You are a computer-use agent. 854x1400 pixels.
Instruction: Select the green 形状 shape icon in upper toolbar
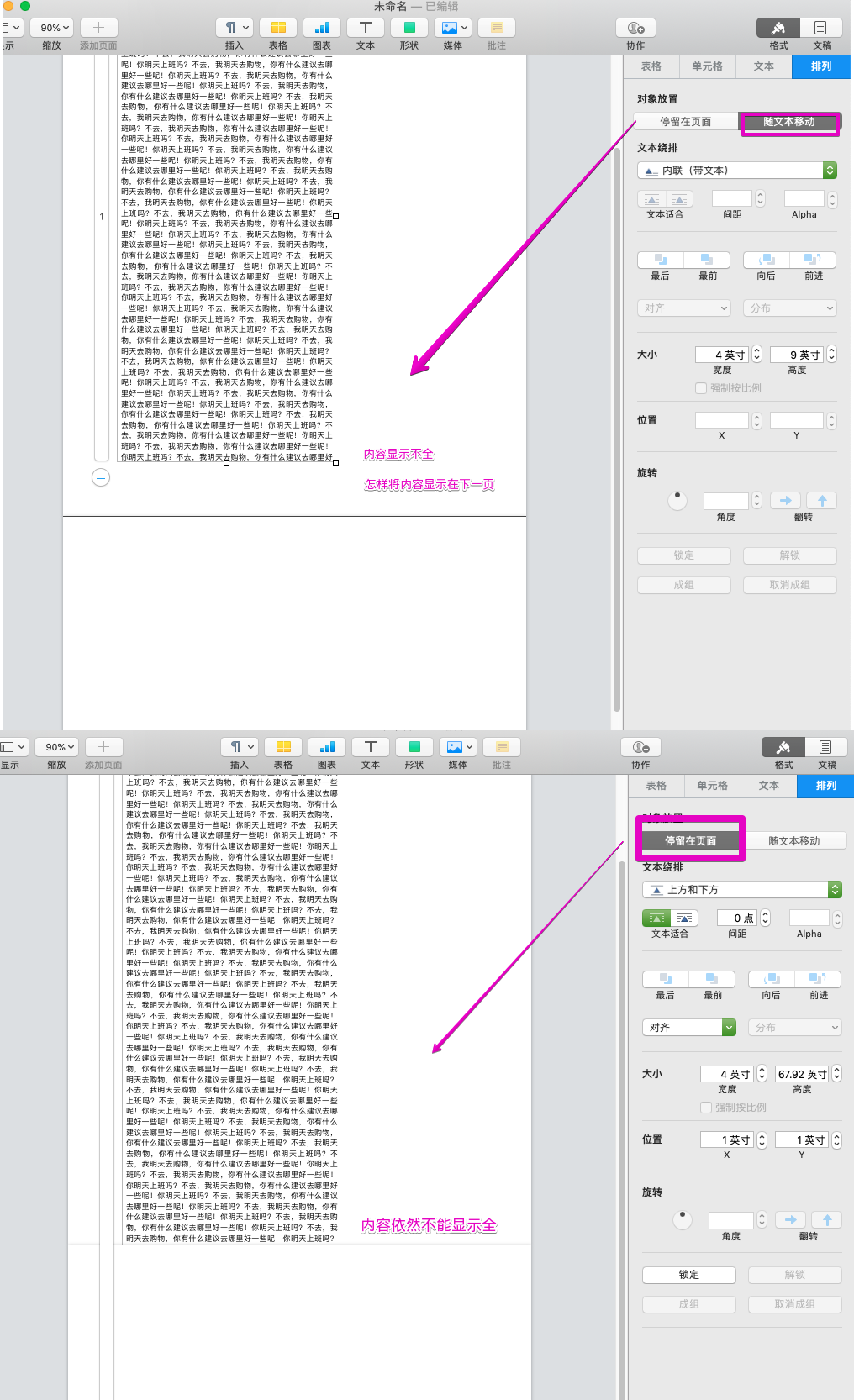[x=409, y=28]
